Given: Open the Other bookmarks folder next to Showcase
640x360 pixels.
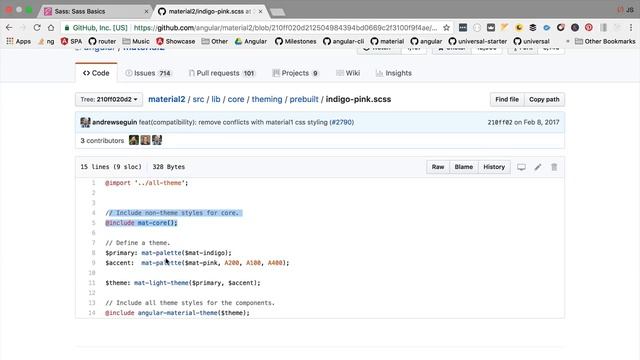Looking at the screenshot, I should (215, 41).
